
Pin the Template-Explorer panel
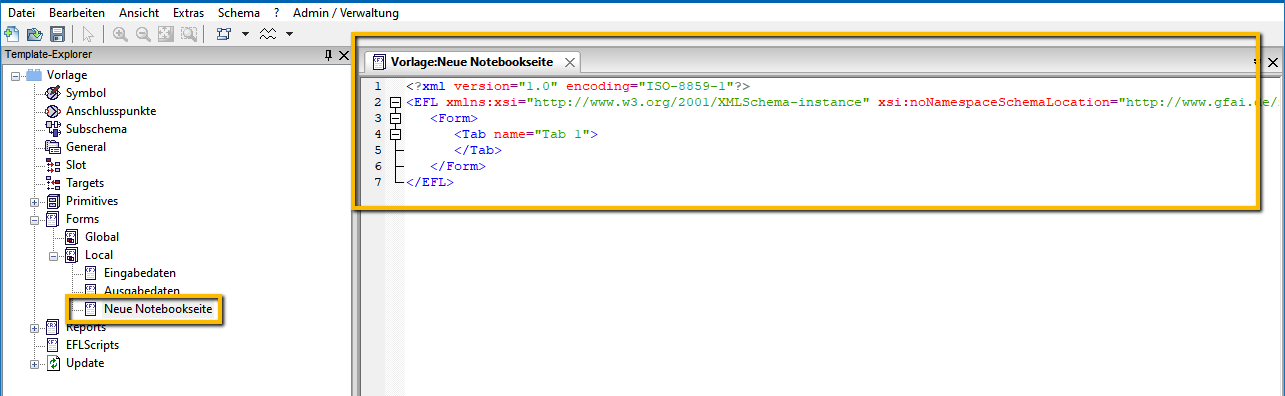coord(328,56)
